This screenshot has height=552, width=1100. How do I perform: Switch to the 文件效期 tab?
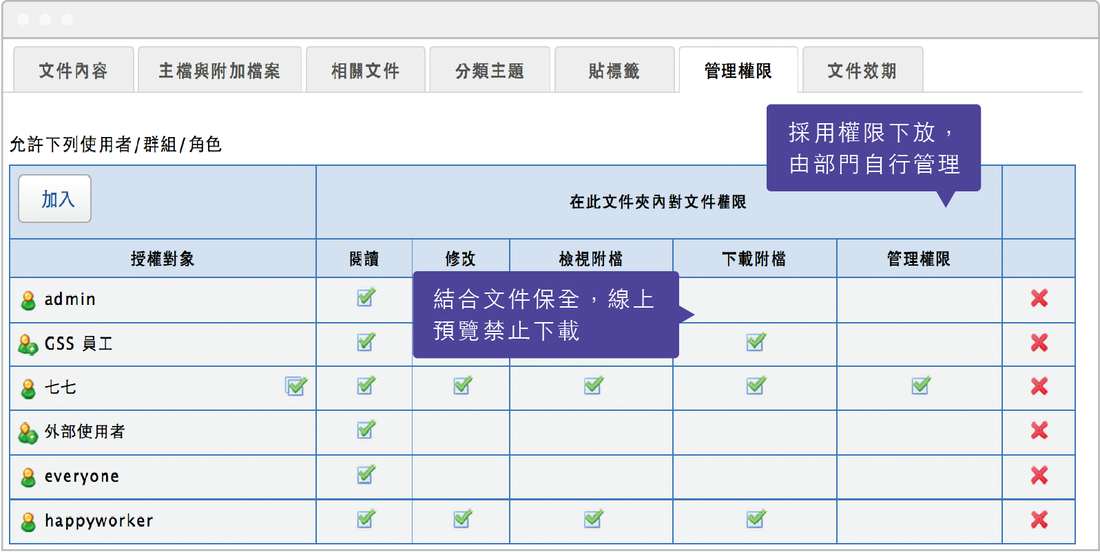[862, 70]
